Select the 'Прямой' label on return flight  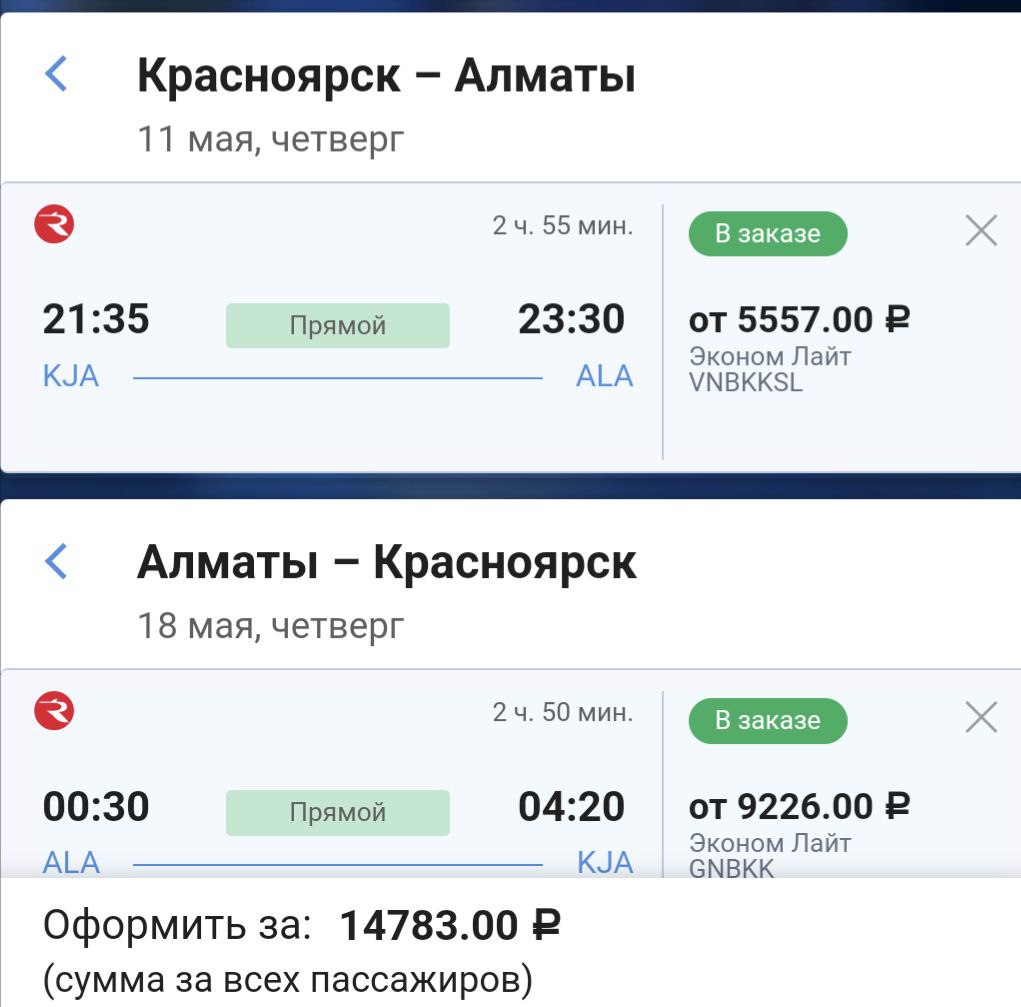[x=337, y=812]
